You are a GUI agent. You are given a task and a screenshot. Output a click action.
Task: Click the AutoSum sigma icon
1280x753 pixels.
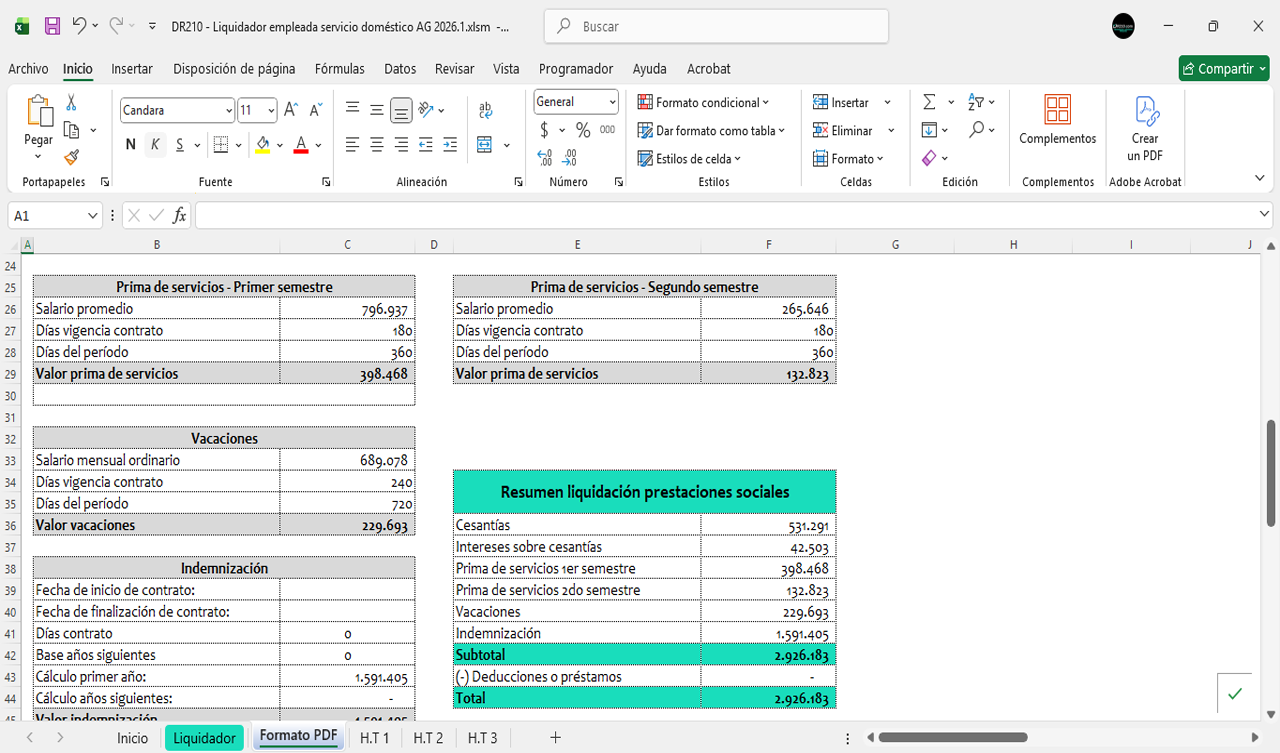click(929, 102)
